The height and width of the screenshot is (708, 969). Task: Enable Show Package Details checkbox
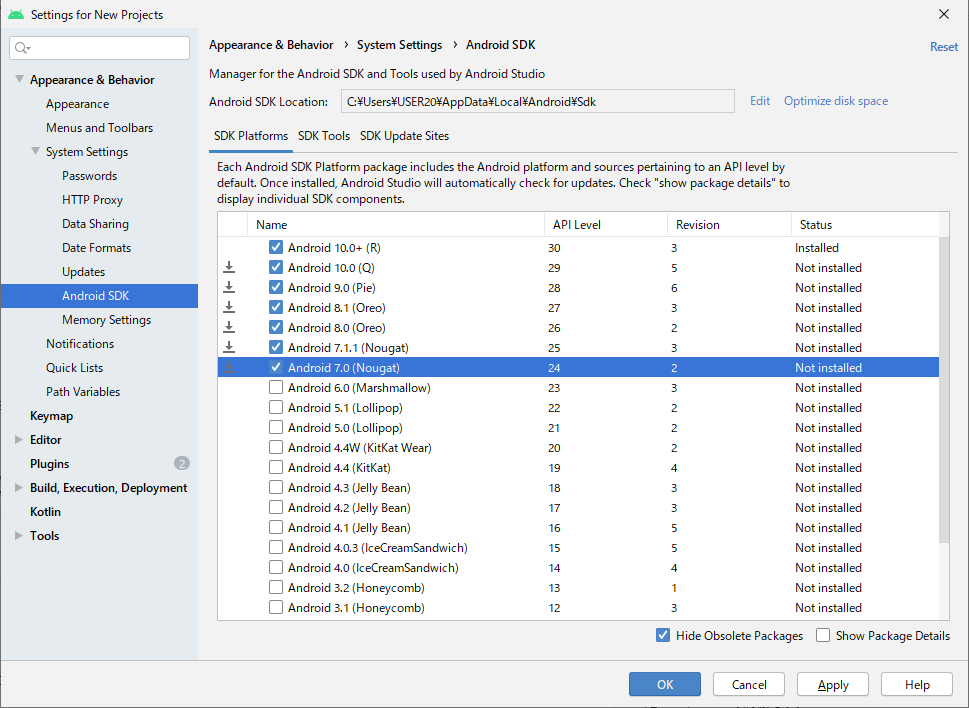tap(823, 635)
